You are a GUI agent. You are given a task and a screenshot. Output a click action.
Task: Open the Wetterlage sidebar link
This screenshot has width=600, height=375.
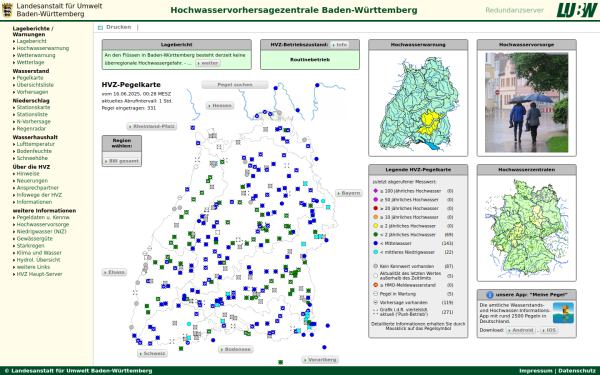click(30, 62)
